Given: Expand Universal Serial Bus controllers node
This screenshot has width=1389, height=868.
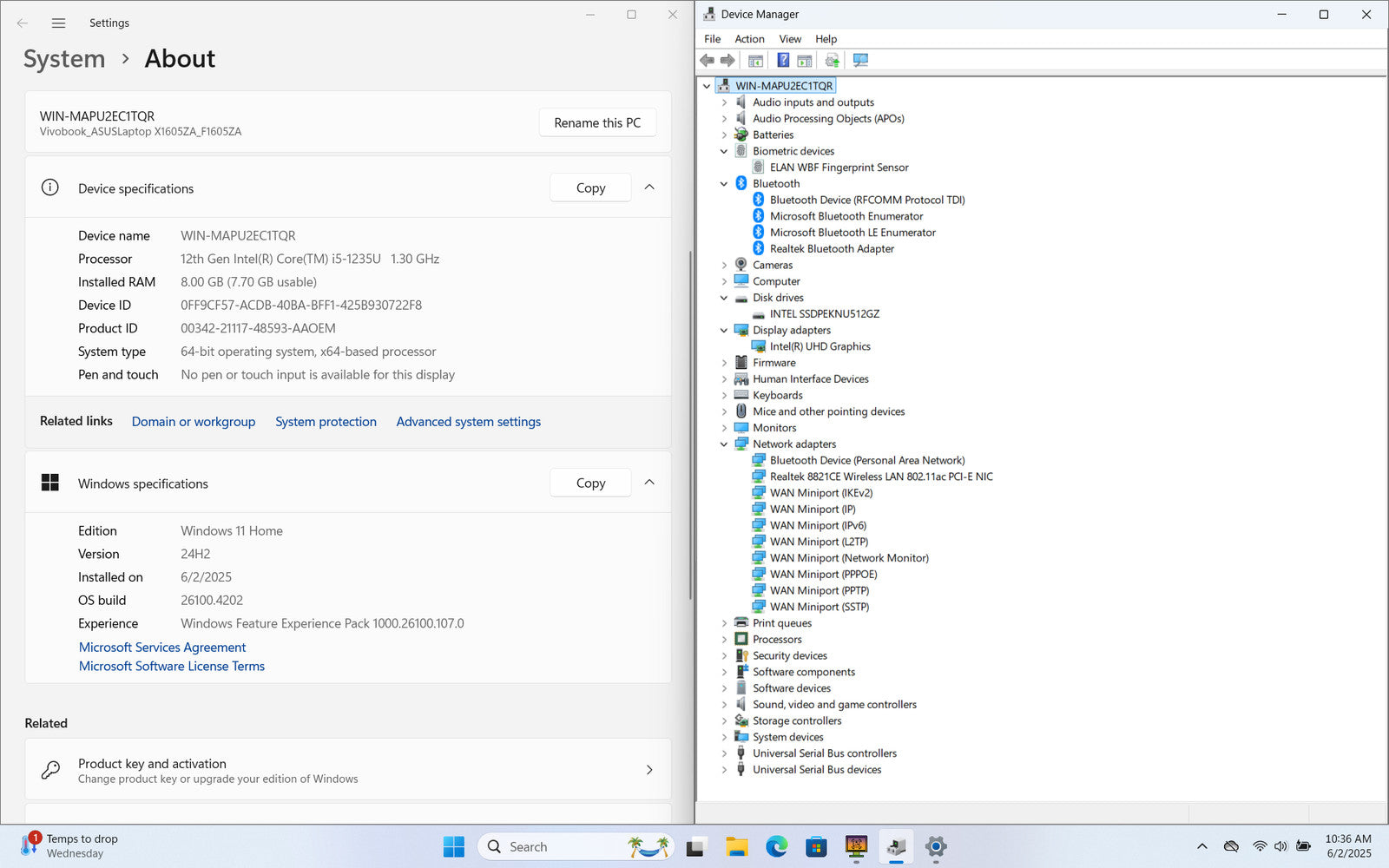Looking at the screenshot, I should coord(724,753).
